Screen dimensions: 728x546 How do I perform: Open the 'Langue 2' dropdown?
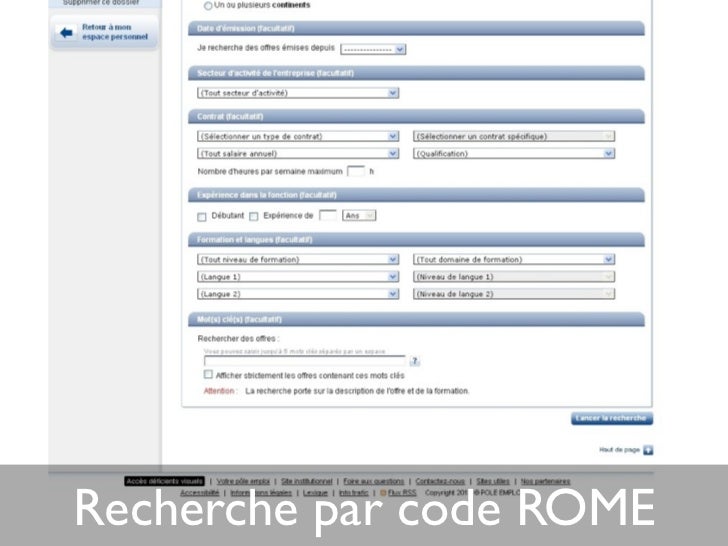(298, 294)
